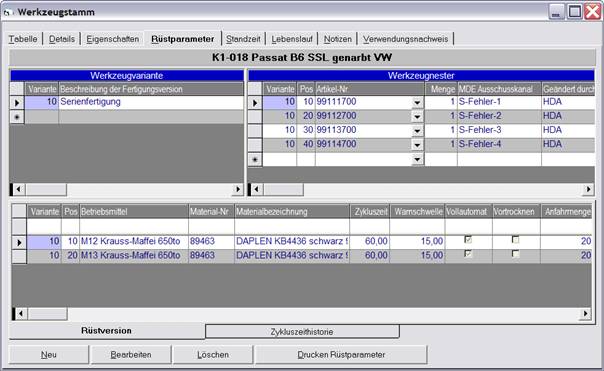Click the MDE Ausschusskanal column header
This screenshot has width=604, height=371.
point(499,89)
